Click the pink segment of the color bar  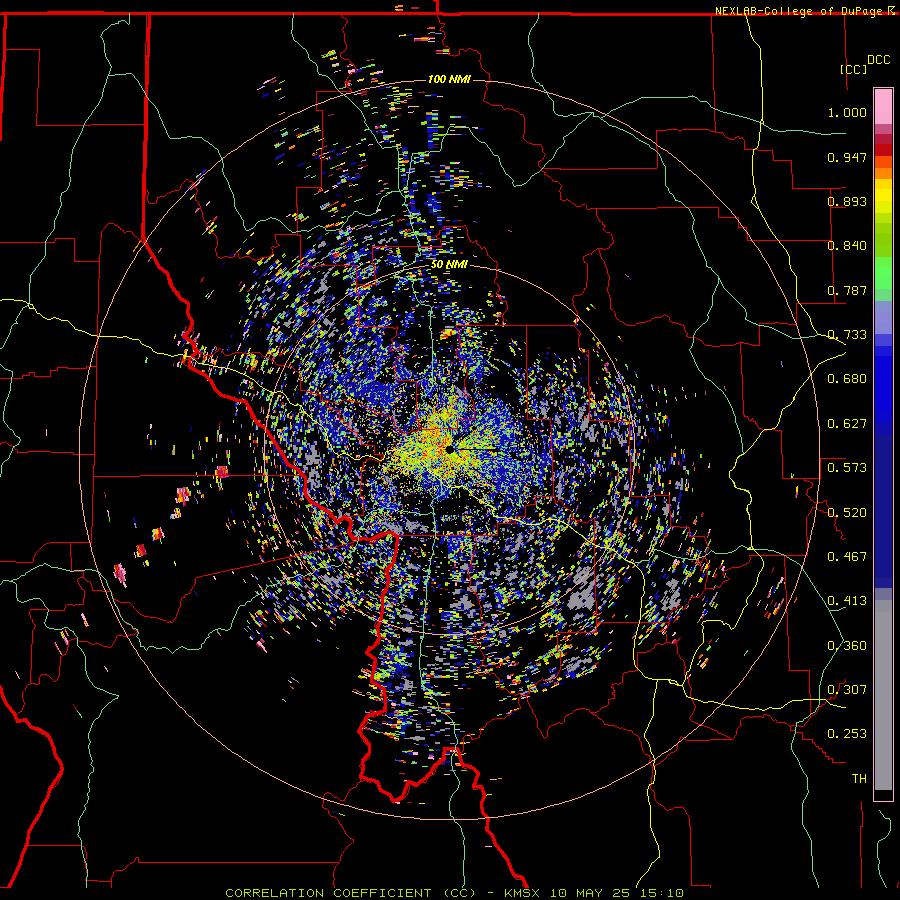pyautogui.click(x=883, y=107)
